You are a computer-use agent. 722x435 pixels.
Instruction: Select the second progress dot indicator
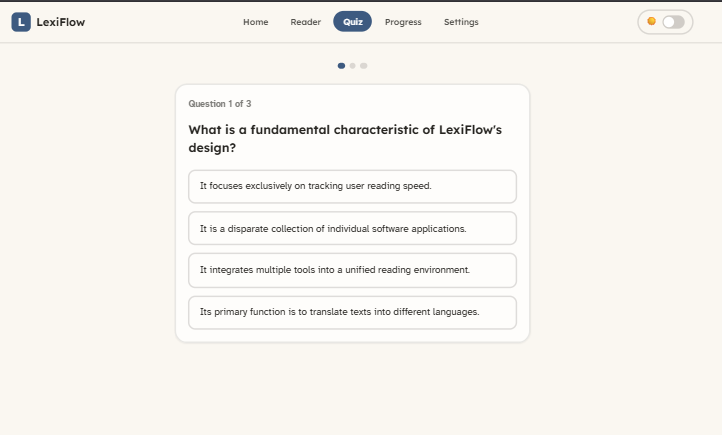[353, 66]
